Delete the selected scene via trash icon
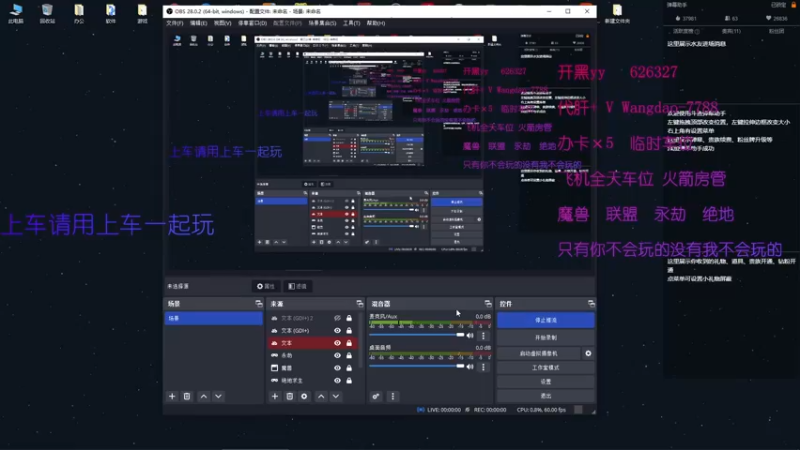This screenshot has width=800, height=450. click(x=187, y=396)
